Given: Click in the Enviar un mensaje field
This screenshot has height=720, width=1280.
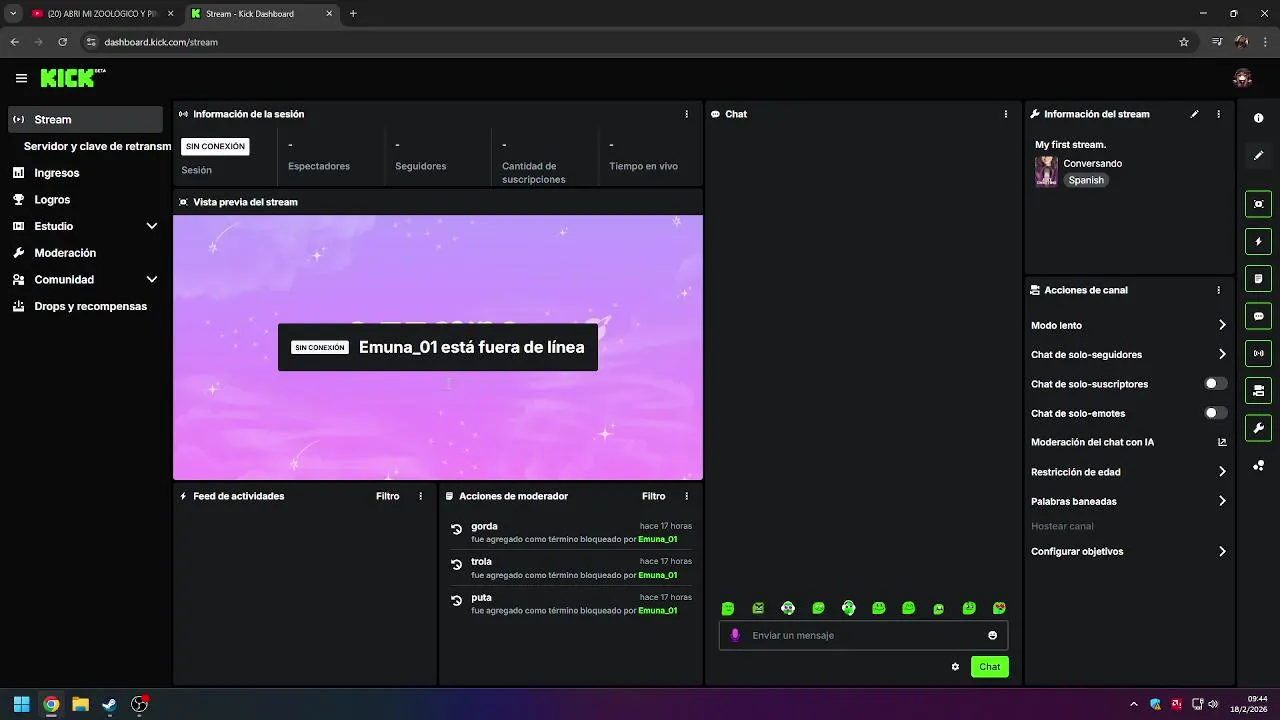Looking at the screenshot, I should tap(863, 635).
